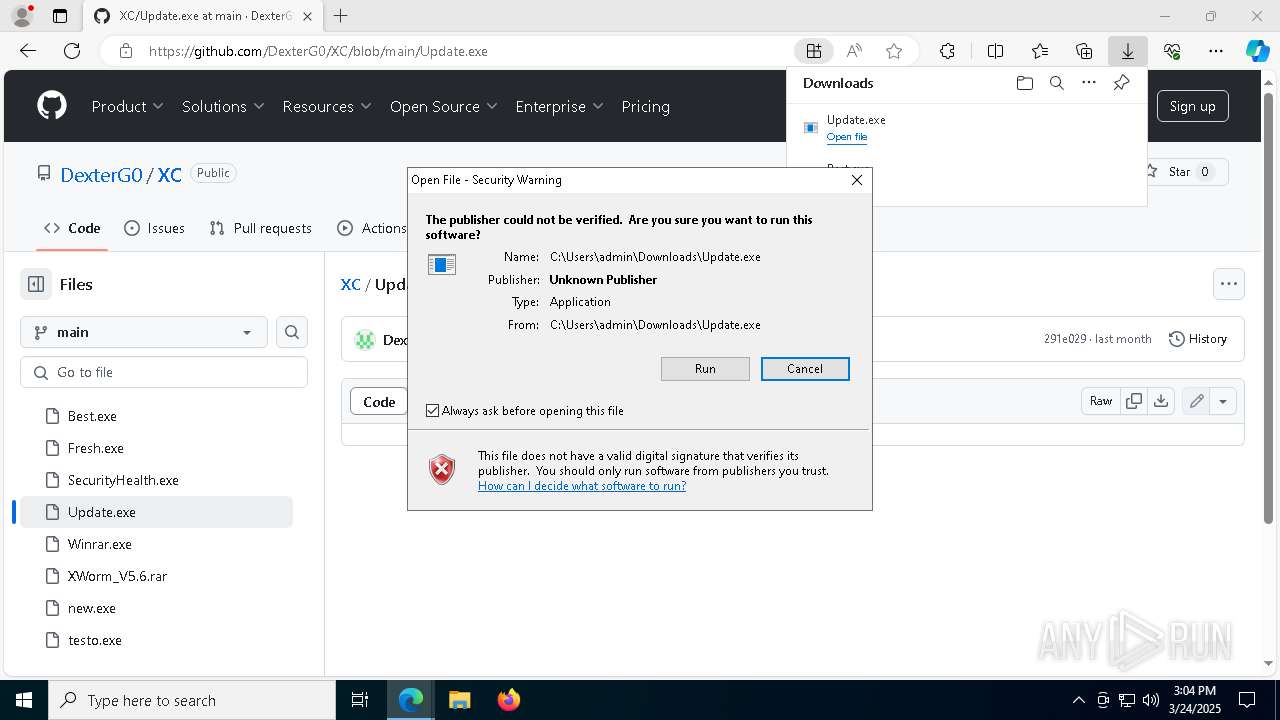
Task: Expand the Resources menu
Action: [327, 106]
